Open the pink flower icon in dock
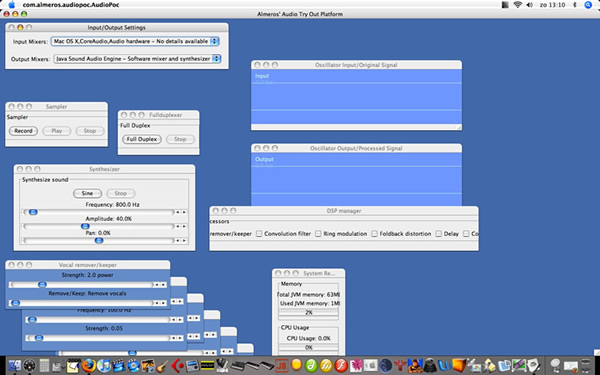 click(x=356, y=366)
